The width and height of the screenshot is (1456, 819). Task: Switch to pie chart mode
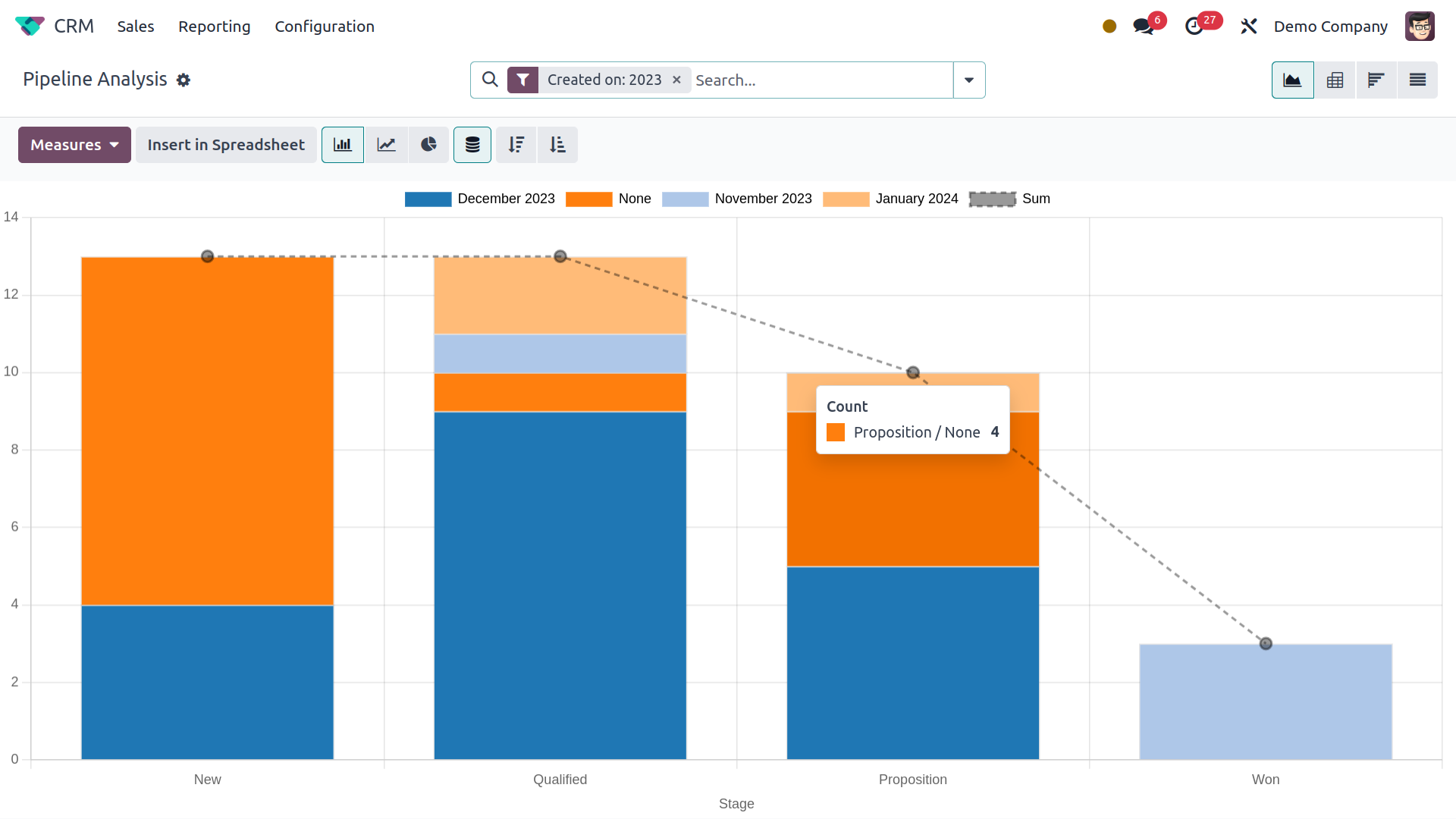tap(428, 145)
